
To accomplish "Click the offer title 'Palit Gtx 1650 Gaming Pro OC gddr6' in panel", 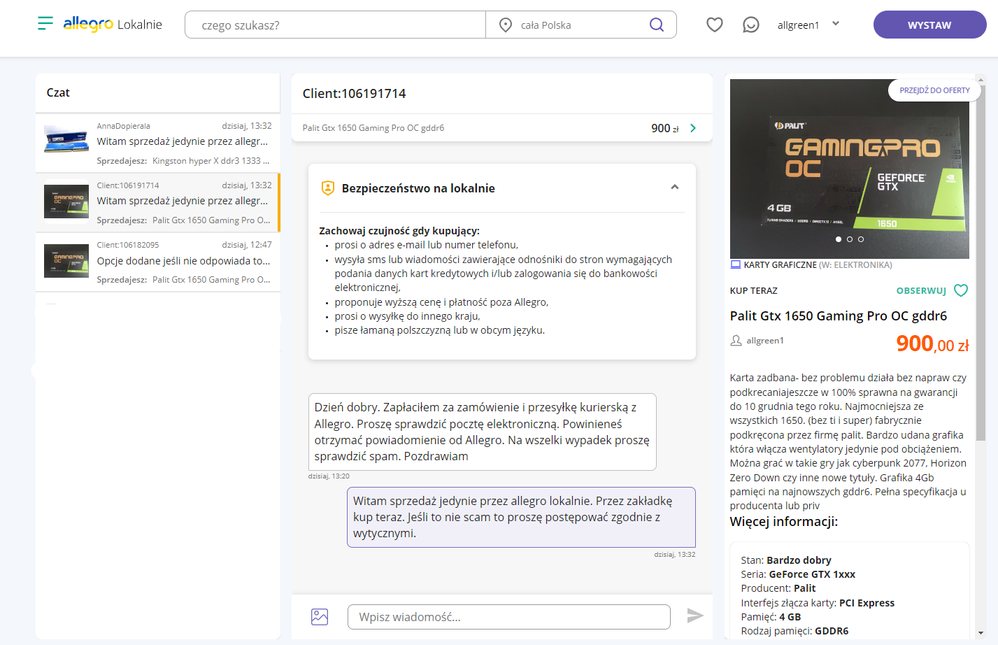I will click(838, 316).
